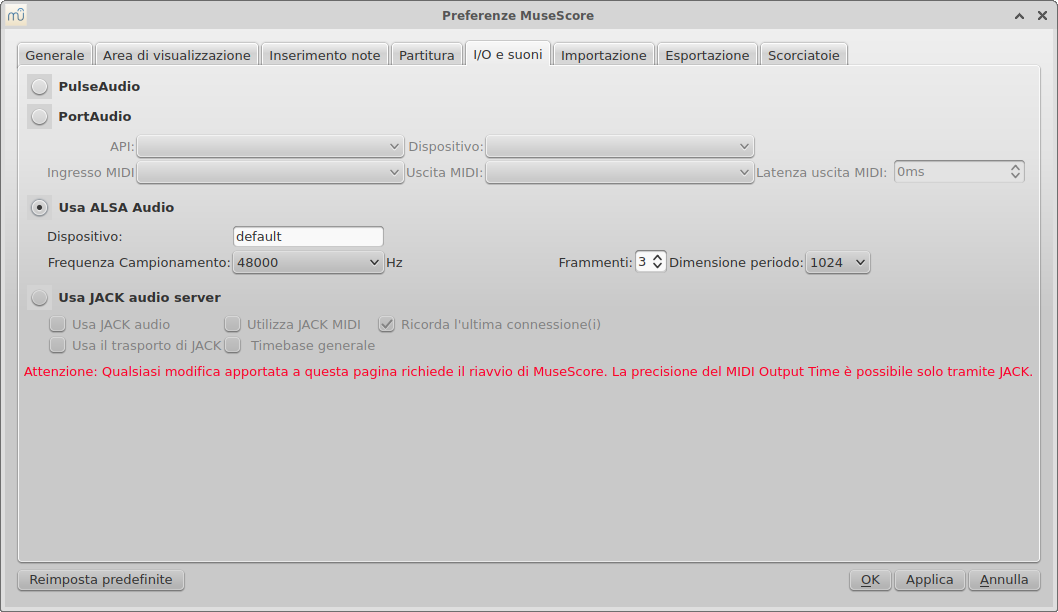Click the Hz unit label
This screenshot has height=612, width=1058.
point(394,262)
